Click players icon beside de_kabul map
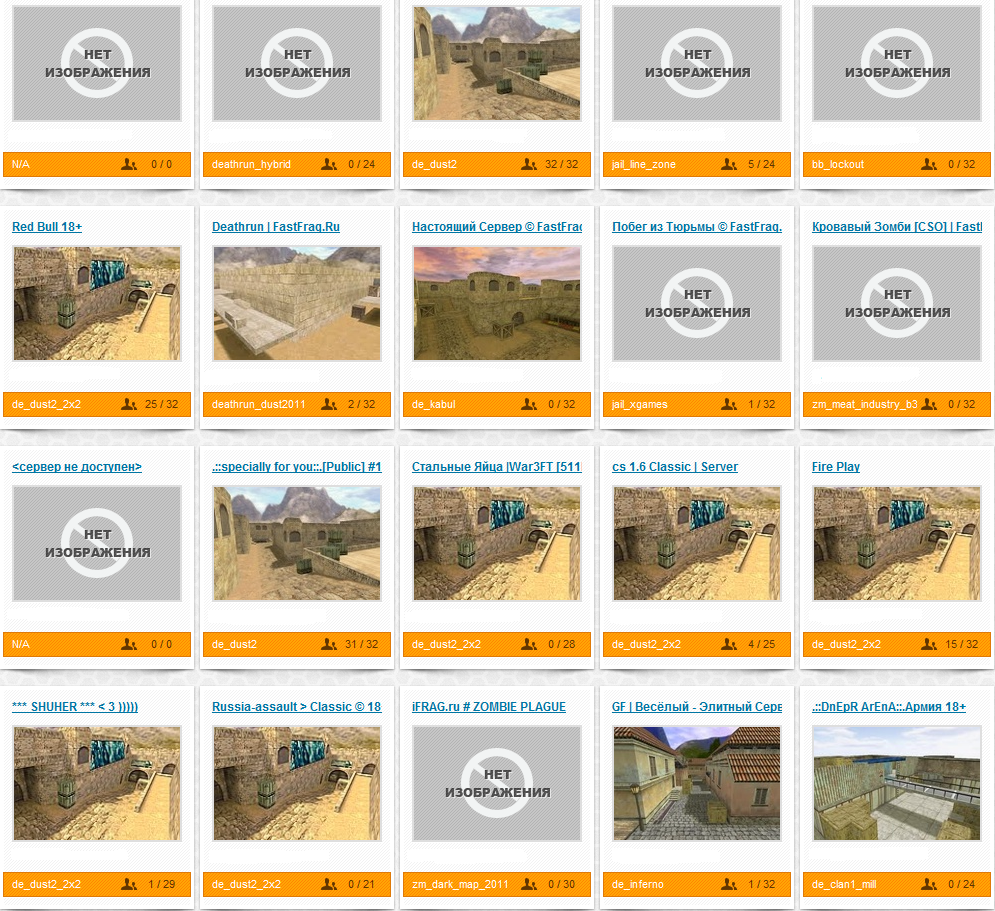Image resolution: width=995 pixels, height=911 pixels. pos(529,405)
